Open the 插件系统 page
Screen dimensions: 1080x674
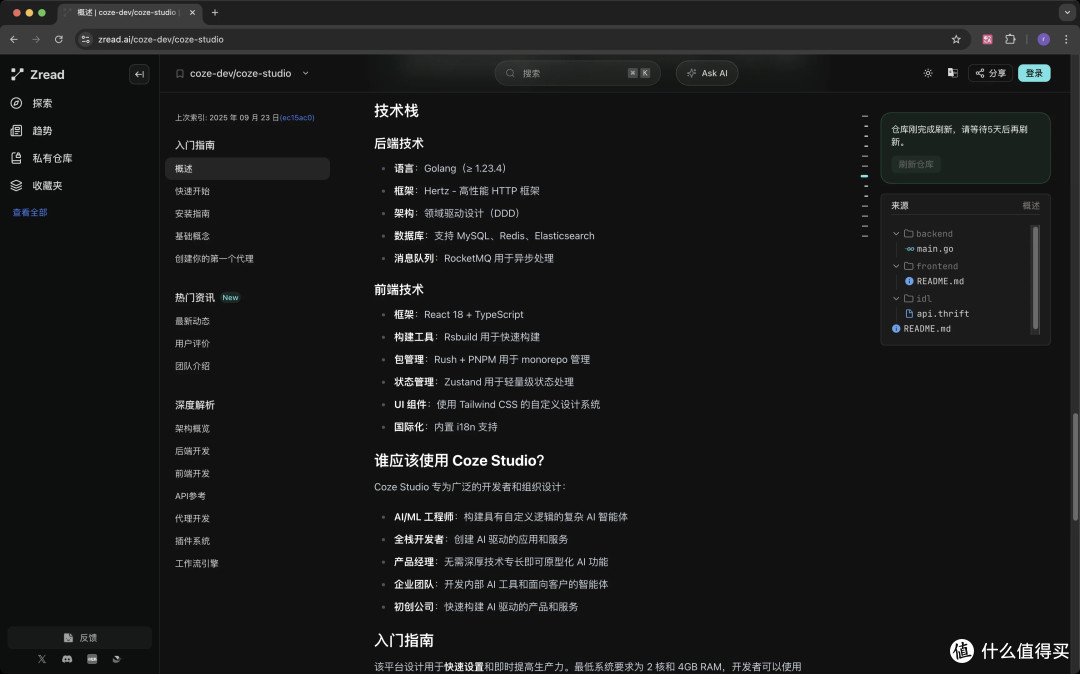tap(192, 541)
